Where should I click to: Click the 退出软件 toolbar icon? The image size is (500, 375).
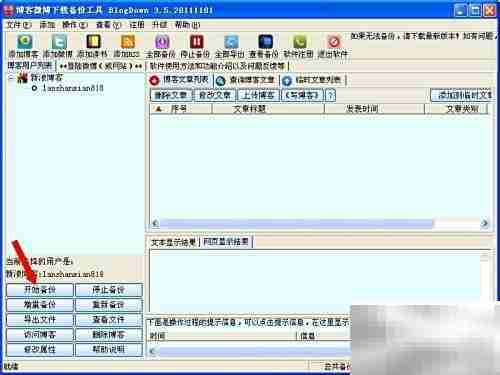click(333, 42)
